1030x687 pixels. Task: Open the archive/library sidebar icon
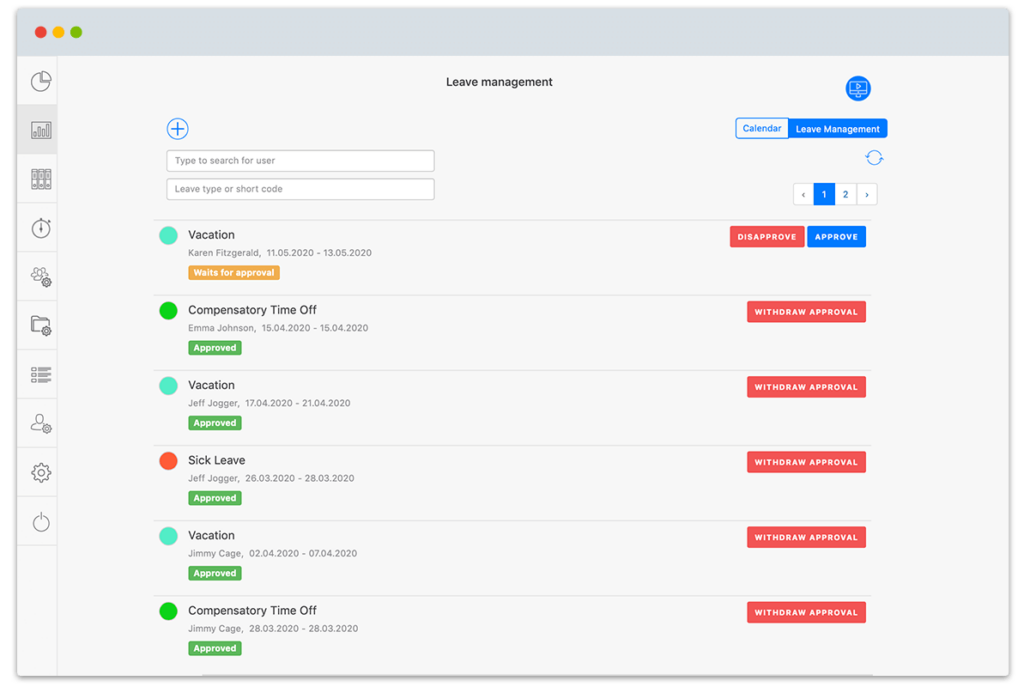39,178
